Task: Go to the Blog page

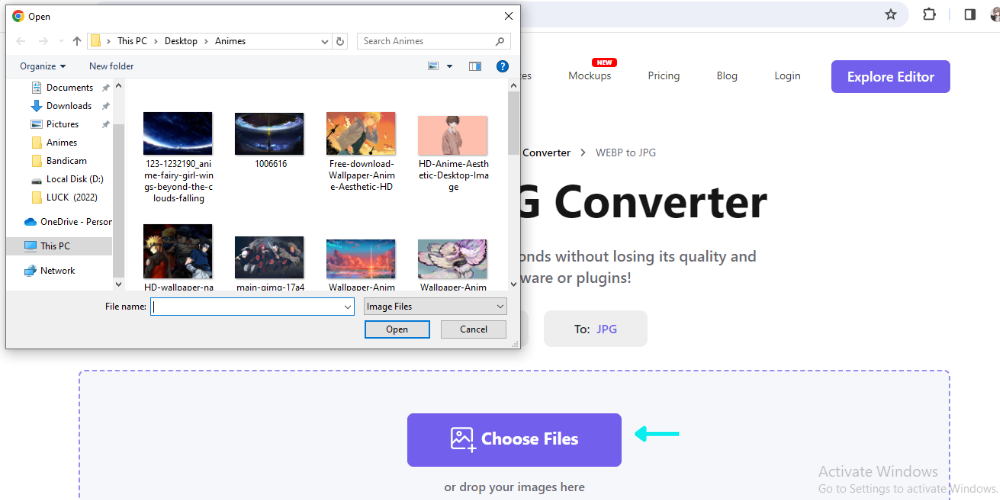Action: [x=727, y=76]
